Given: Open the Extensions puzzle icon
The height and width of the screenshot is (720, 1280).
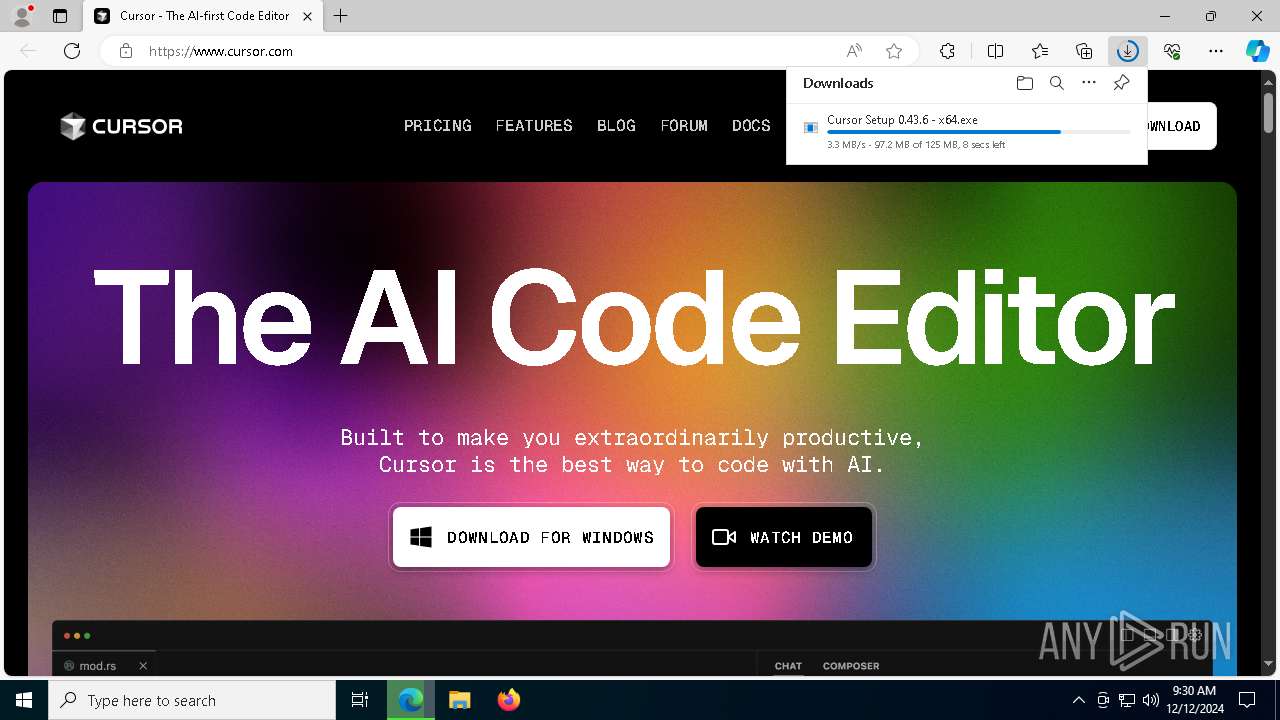Looking at the screenshot, I should [947, 51].
